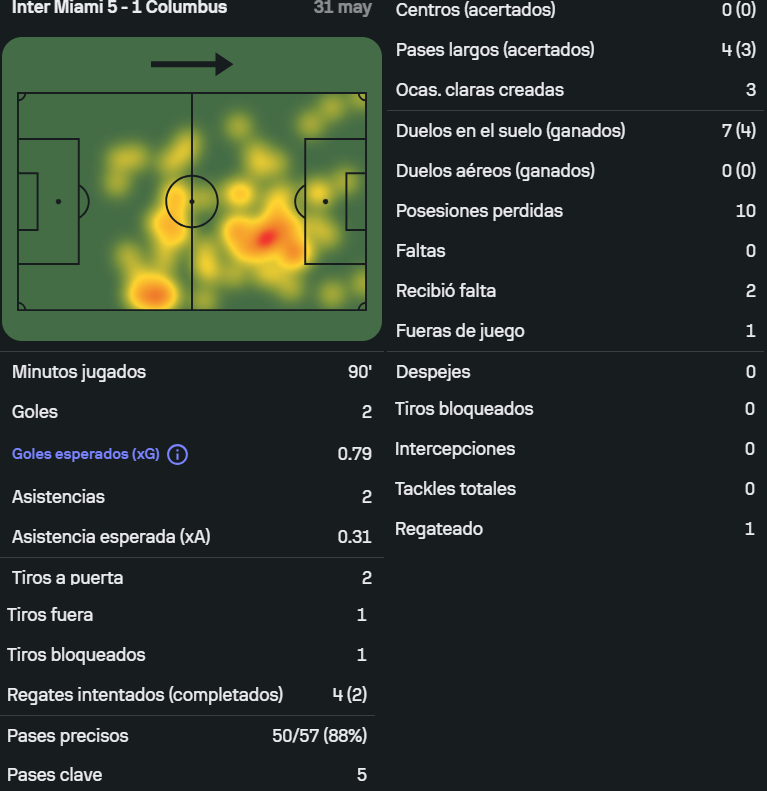The width and height of the screenshot is (767, 791).
Task: Click the Posesiones perdidas stat row
Action: tap(576, 211)
